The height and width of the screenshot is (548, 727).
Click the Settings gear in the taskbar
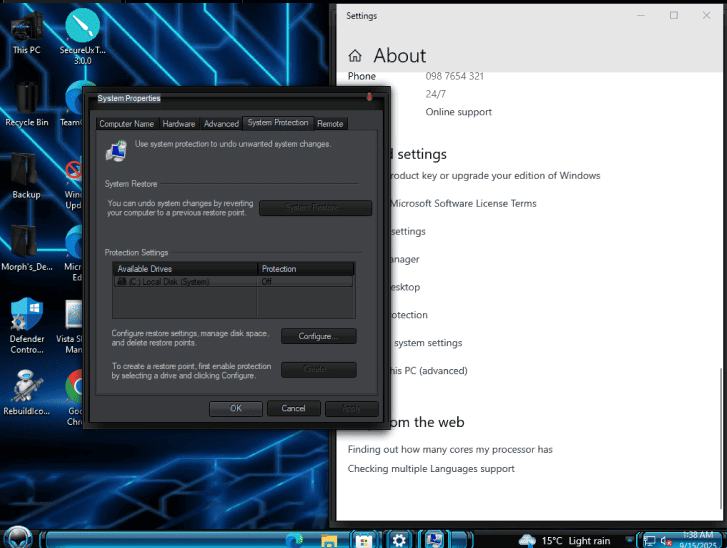(400, 539)
